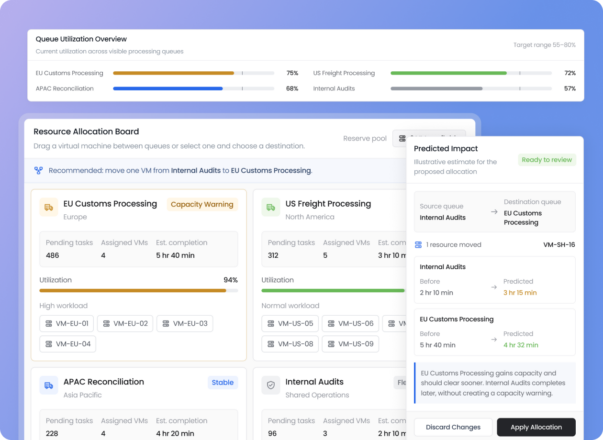Click Discard Changes button
This screenshot has height=440, width=603.
[453, 427]
